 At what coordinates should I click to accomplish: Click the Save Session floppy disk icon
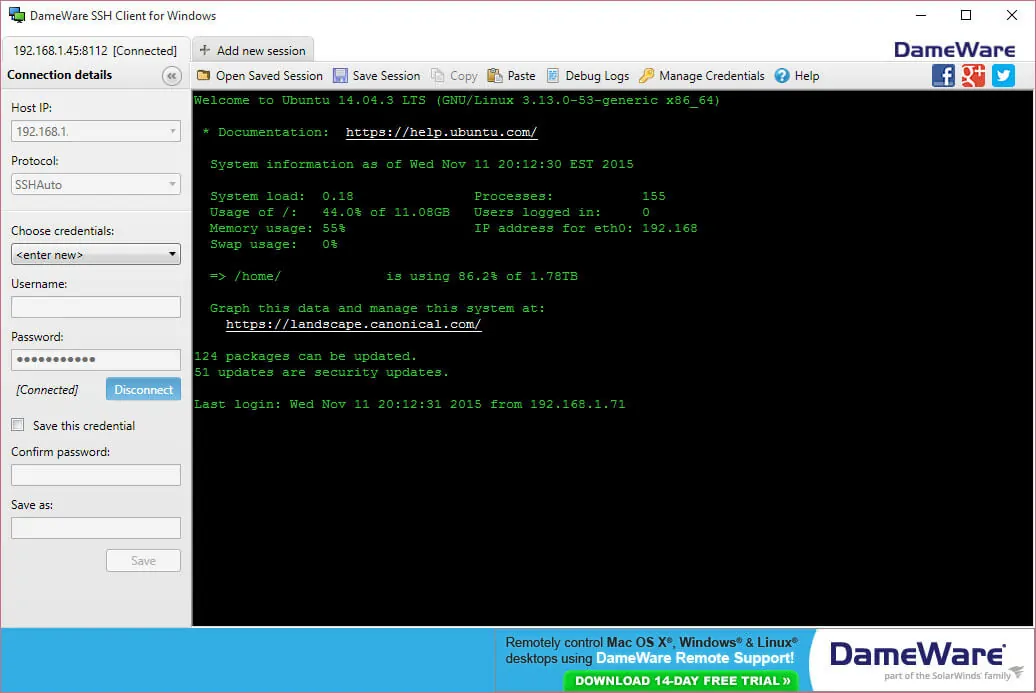(340, 75)
